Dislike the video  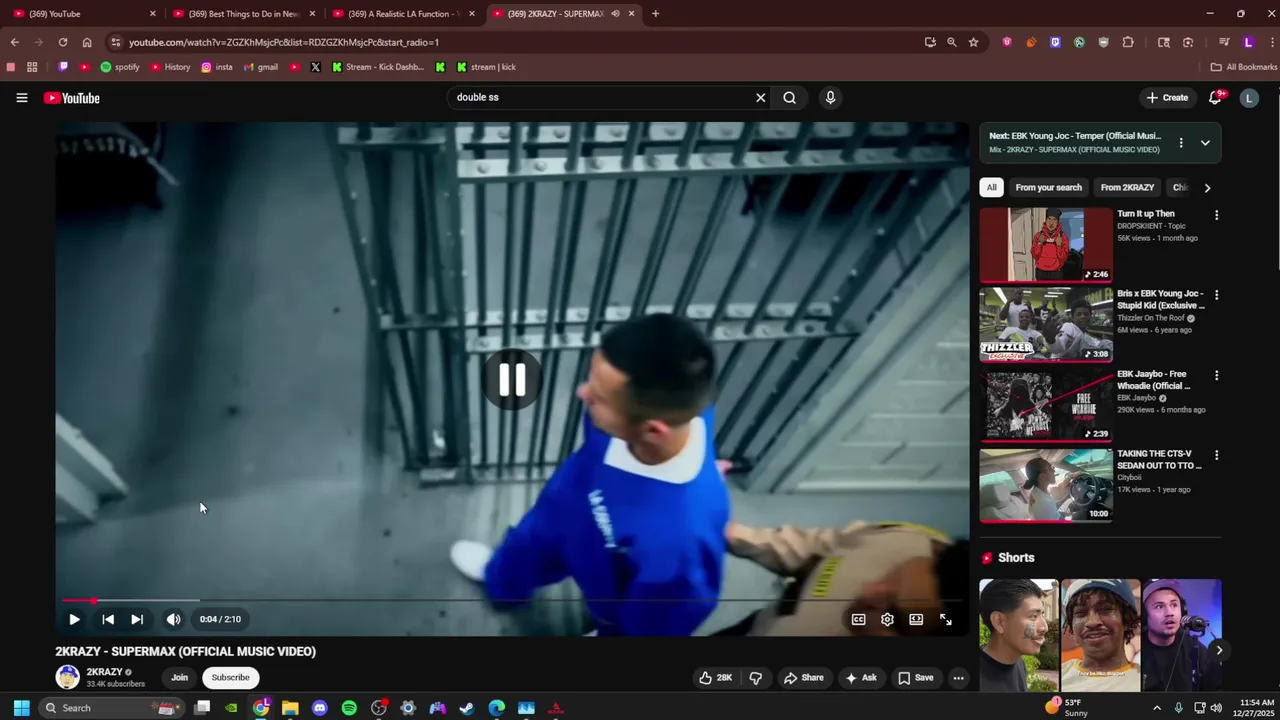tap(755, 677)
